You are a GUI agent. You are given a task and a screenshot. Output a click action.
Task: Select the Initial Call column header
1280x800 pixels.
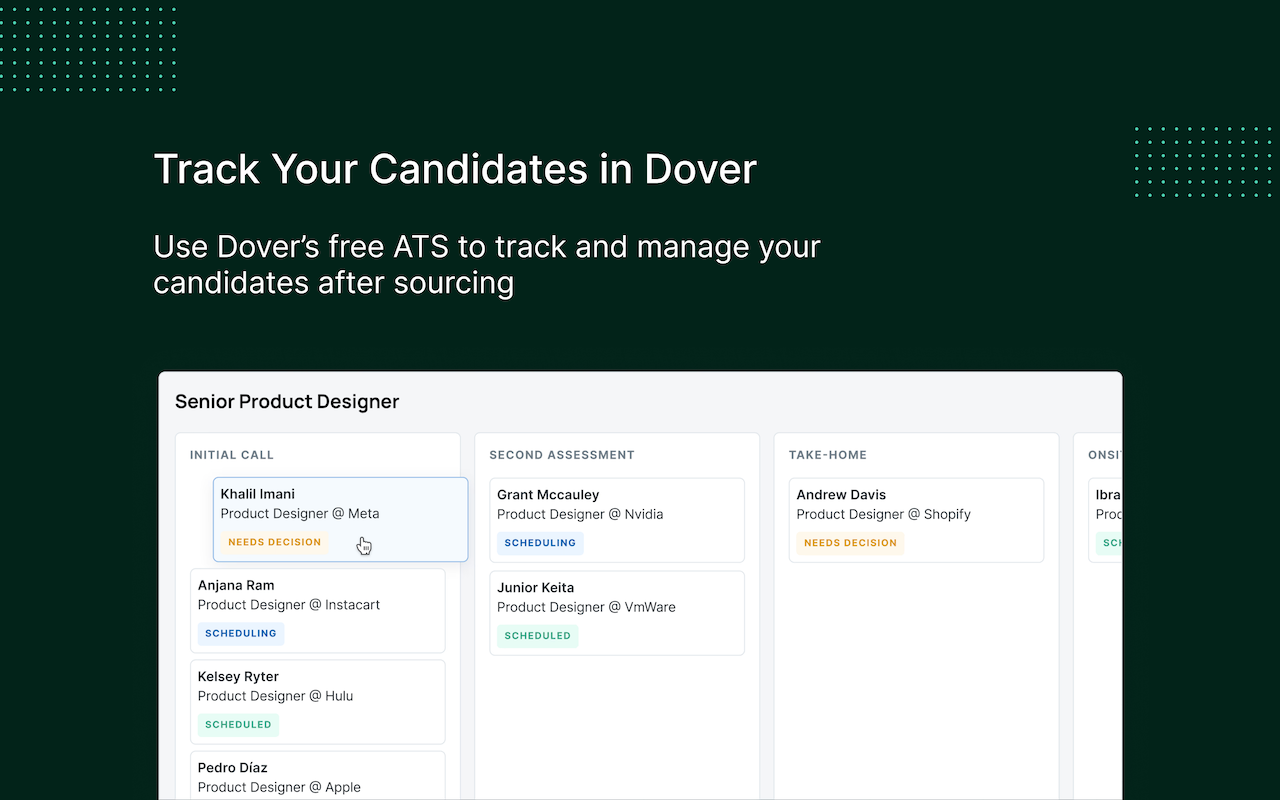[x=232, y=454]
